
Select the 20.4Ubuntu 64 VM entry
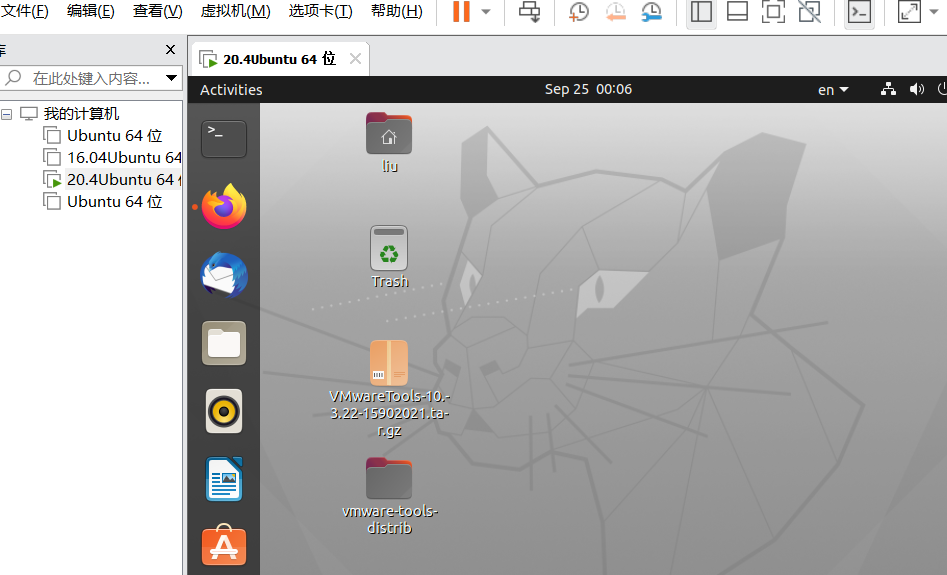point(124,179)
